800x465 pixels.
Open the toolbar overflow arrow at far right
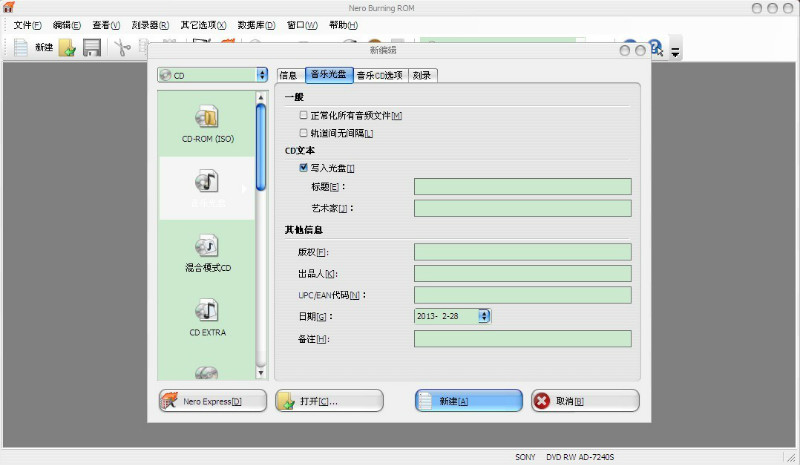675,52
